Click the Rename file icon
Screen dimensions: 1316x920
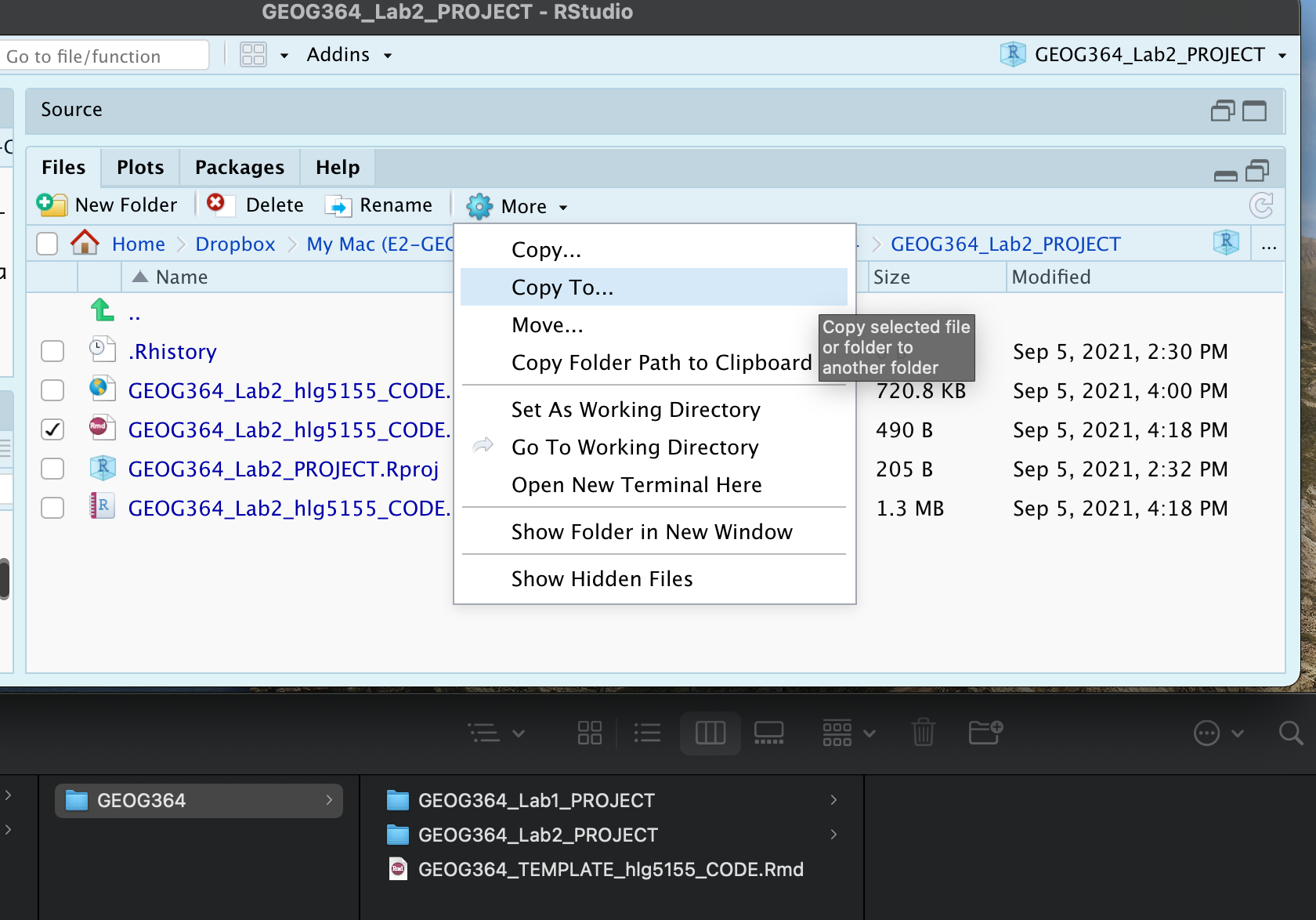coord(338,205)
